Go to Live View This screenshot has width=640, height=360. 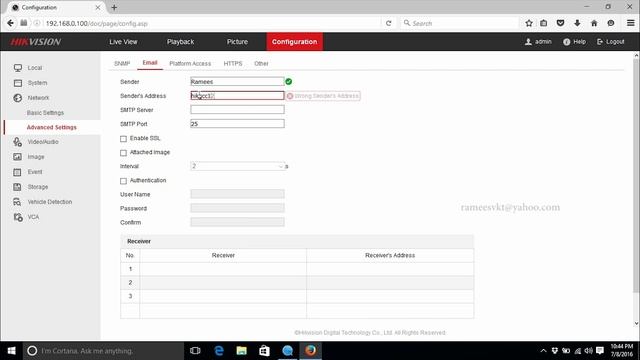(123, 42)
